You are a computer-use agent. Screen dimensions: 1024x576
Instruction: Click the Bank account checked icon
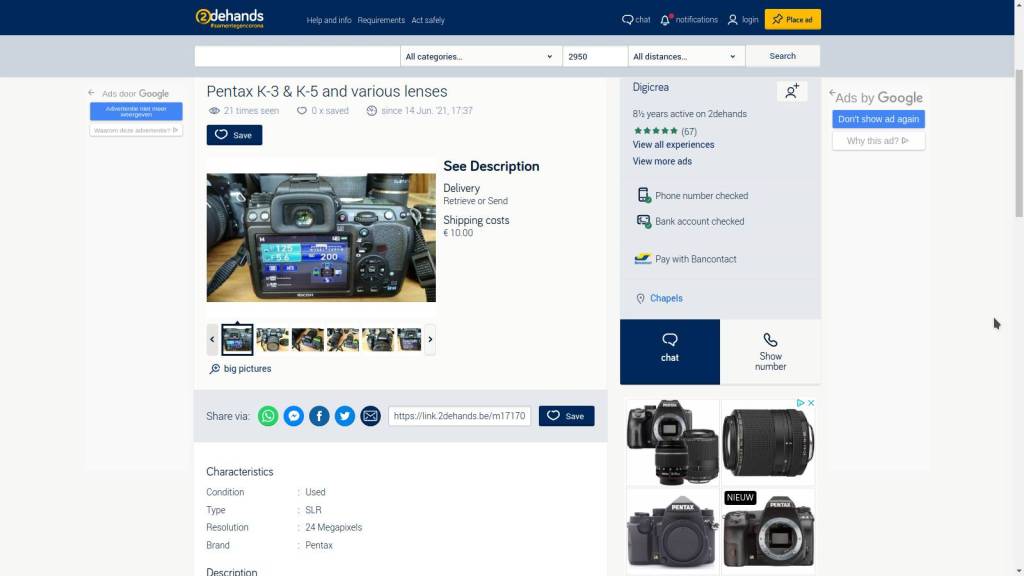[x=643, y=221]
